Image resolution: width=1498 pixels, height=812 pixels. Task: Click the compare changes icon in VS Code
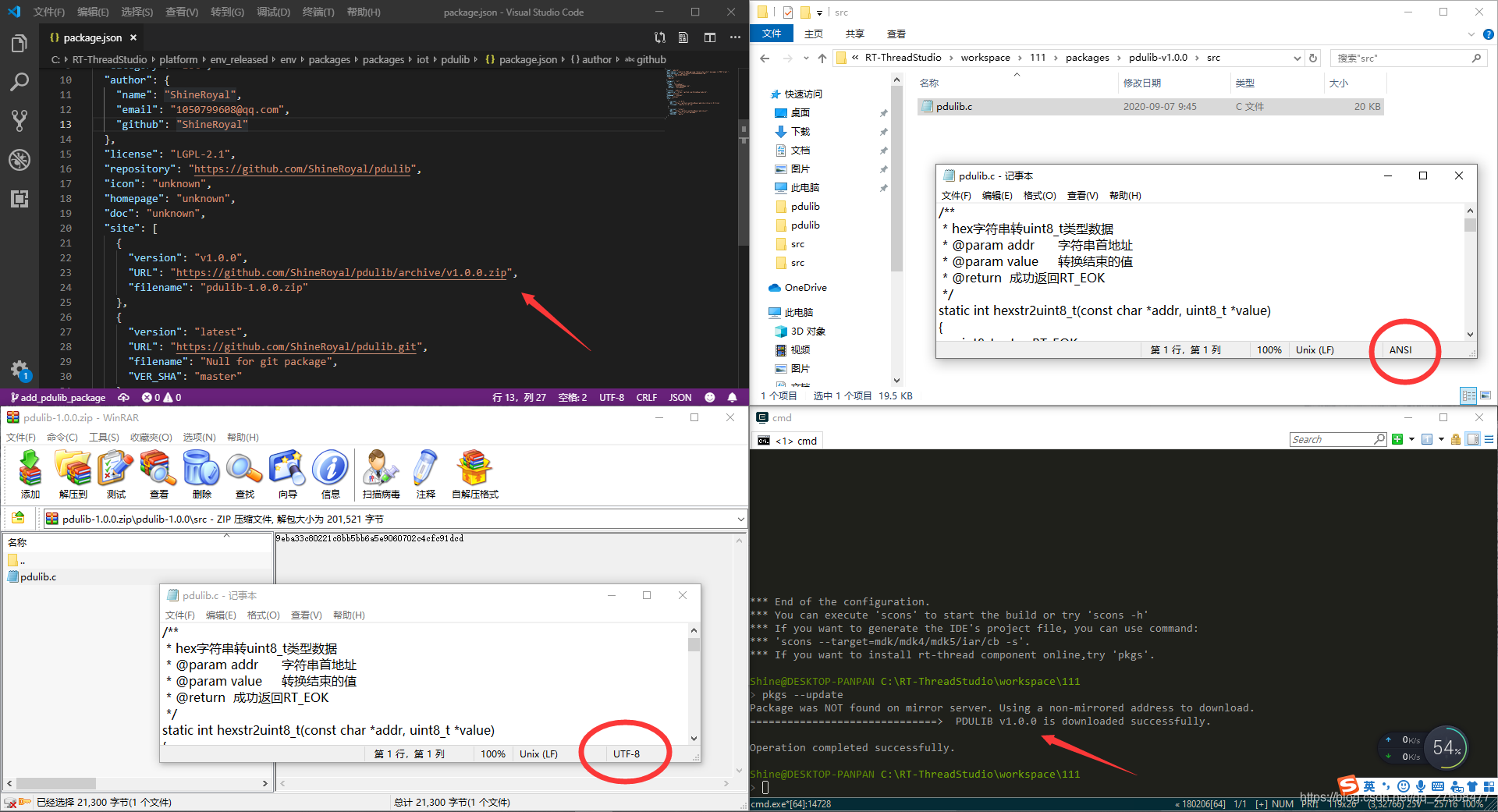(660, 37)
